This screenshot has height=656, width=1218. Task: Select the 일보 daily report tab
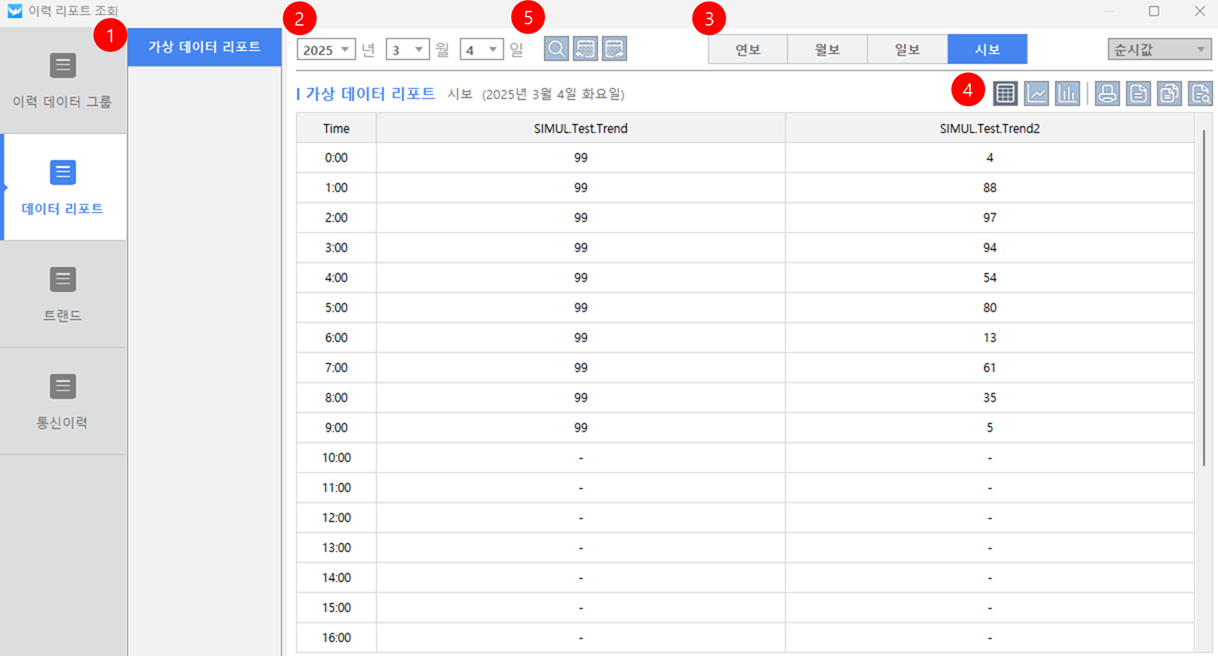tap(907, 50)
